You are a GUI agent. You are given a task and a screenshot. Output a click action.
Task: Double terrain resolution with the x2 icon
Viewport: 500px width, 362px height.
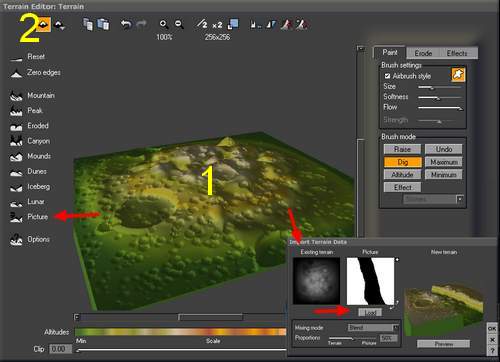[x=217, y=25]
